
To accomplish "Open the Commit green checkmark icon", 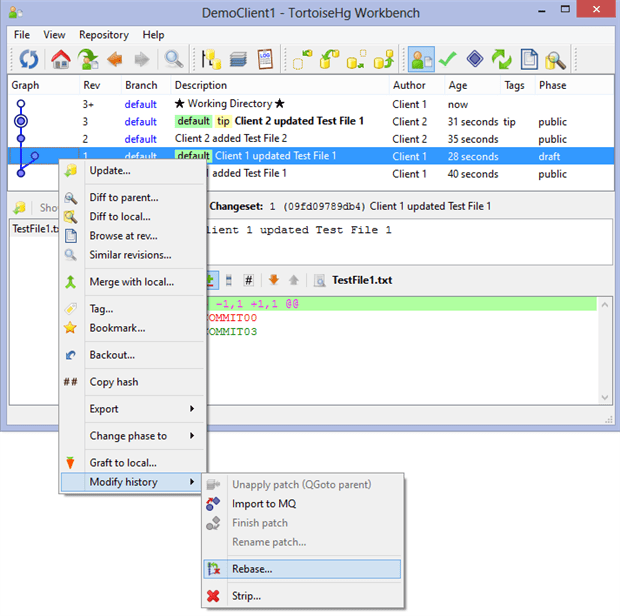I will 448,59.
